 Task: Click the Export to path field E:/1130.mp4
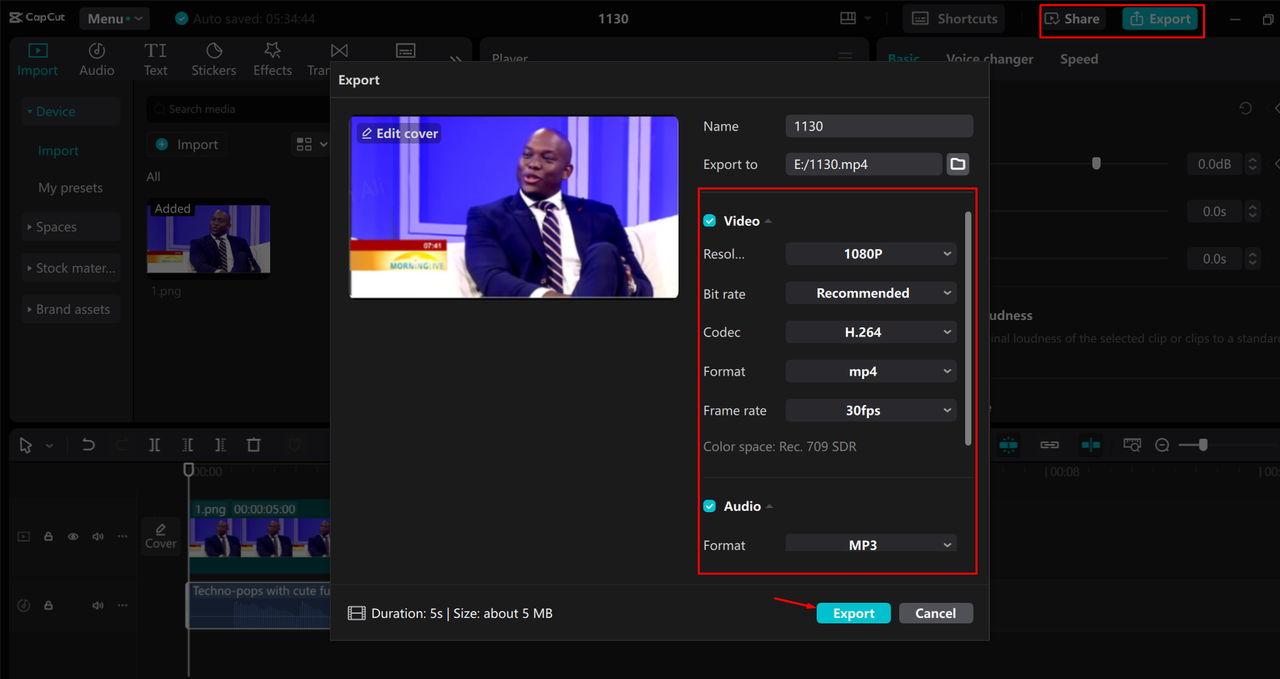click(863, 164)
